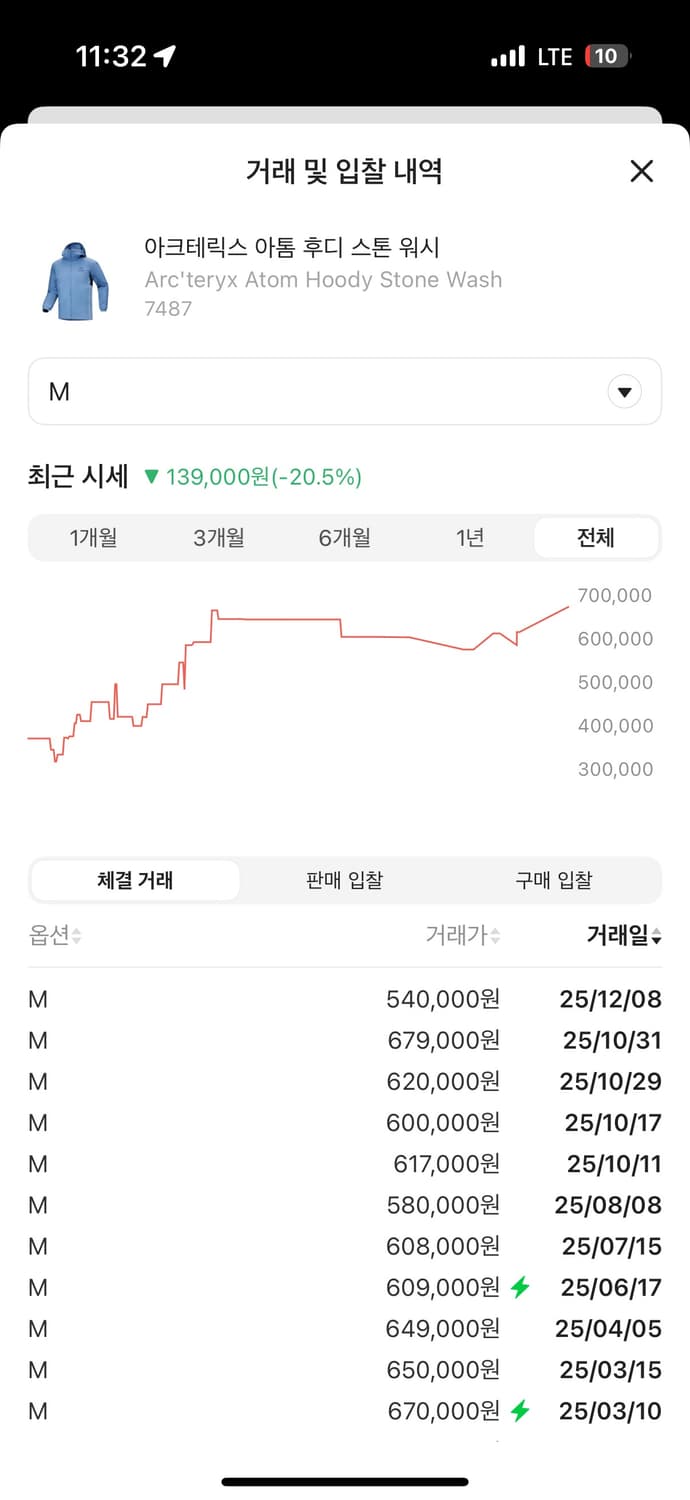Screen dimensions: 690x1500
Task: Close the 거래 및 입찰 내역 sheet
Action: 641,171
